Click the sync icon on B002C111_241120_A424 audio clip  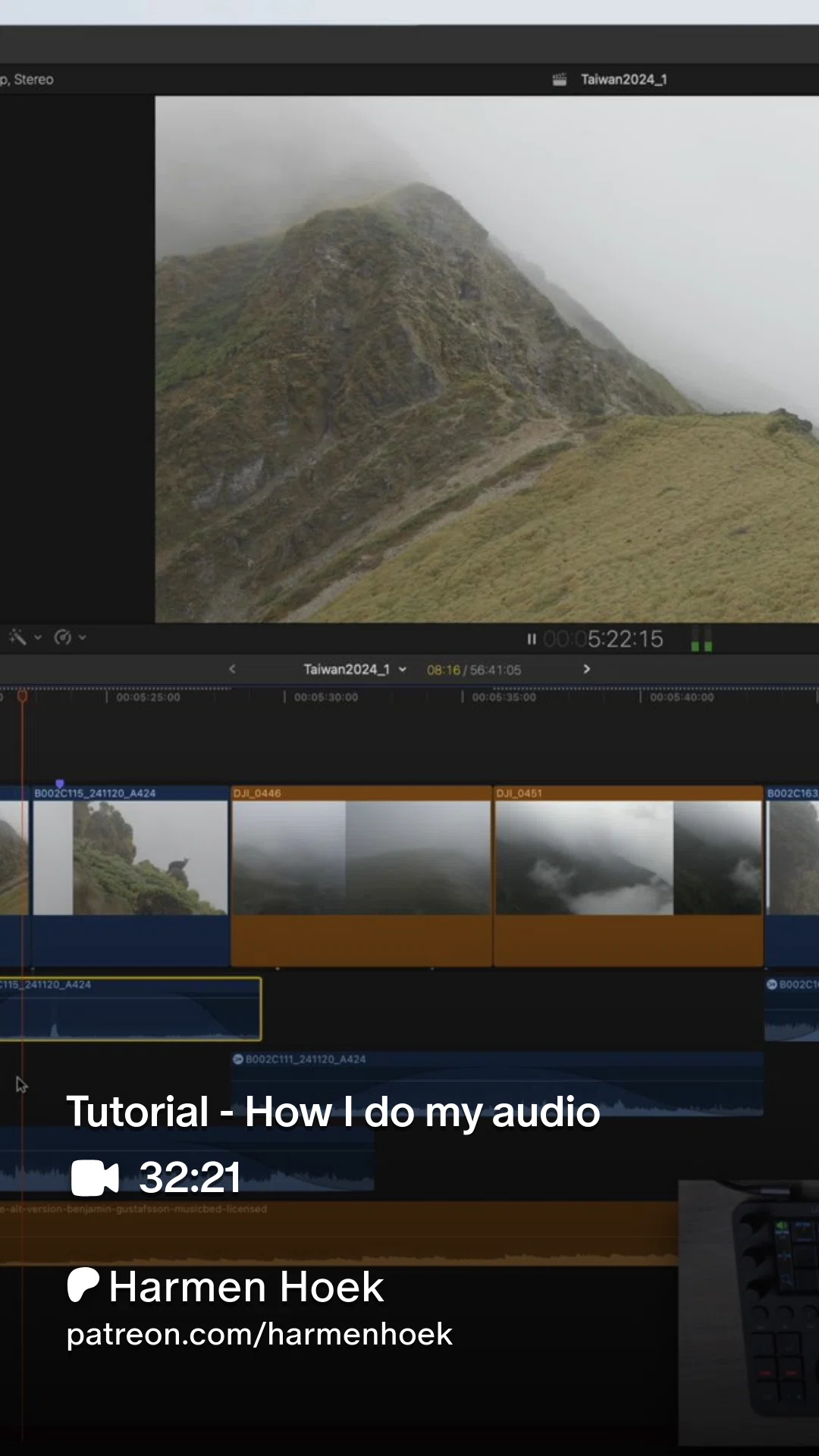coord(238,1059)
